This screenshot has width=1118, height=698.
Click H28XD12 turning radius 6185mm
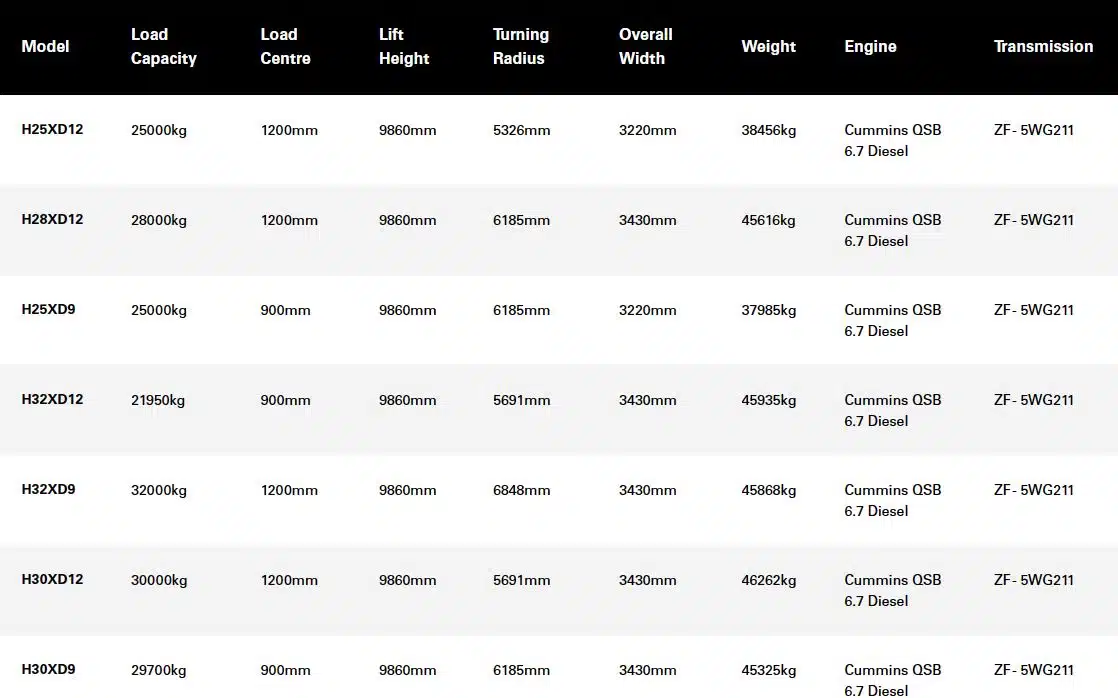(x=521, y=220)
